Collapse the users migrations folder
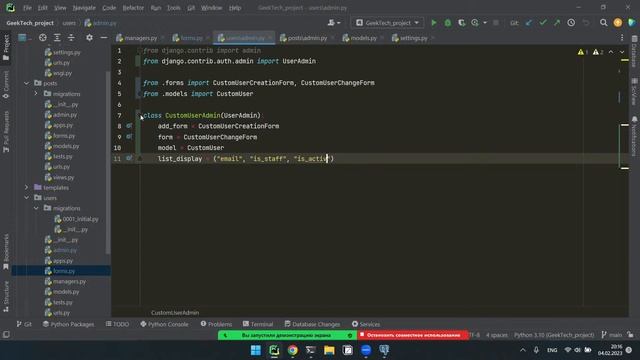Image resolution: width=640 pixels, height=360 pixels. pos(36,208)
